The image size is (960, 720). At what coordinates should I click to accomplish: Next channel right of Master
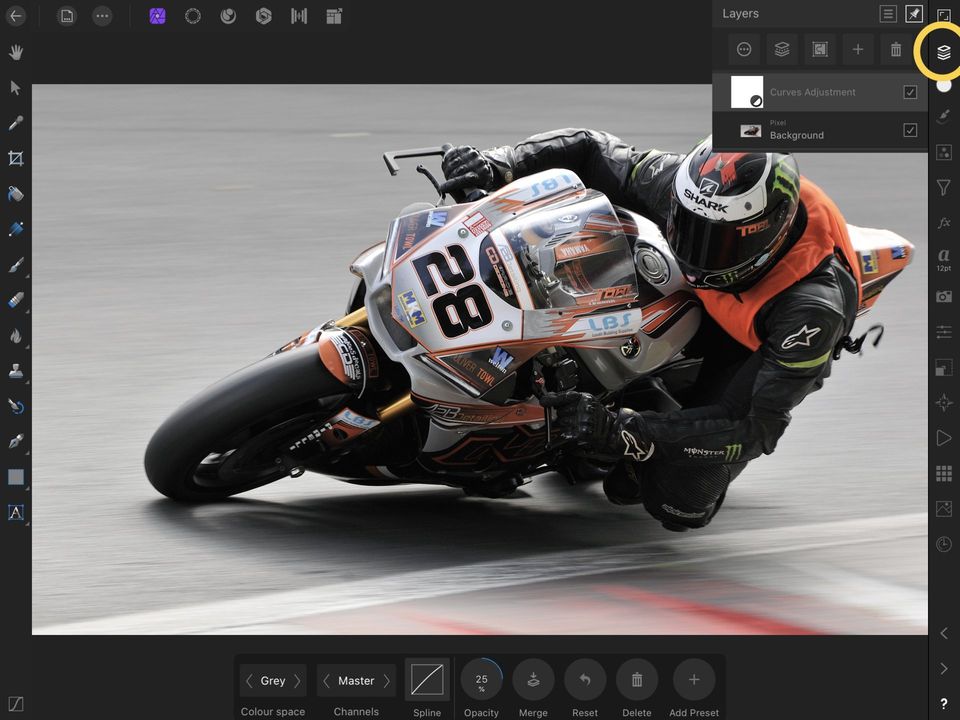386,680
